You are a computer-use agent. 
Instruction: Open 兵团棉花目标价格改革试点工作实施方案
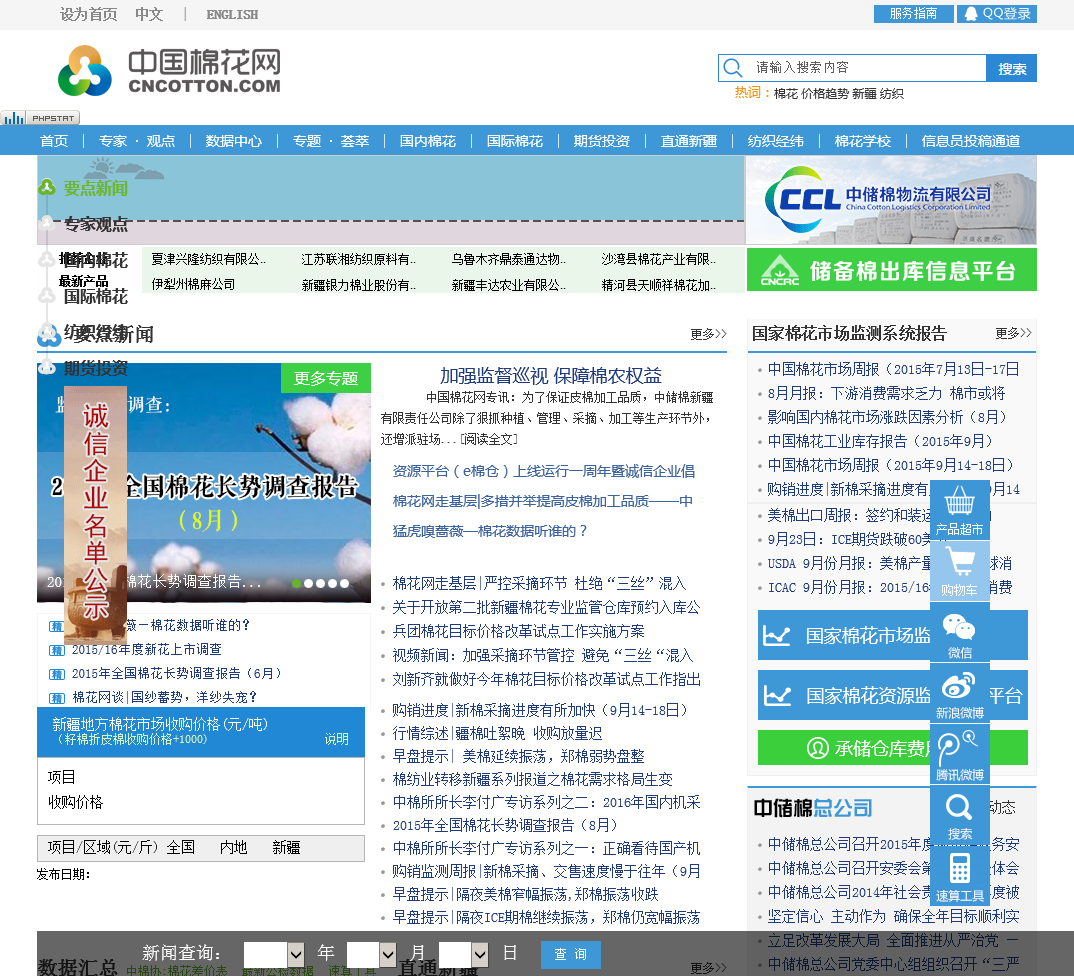[519, 631]
